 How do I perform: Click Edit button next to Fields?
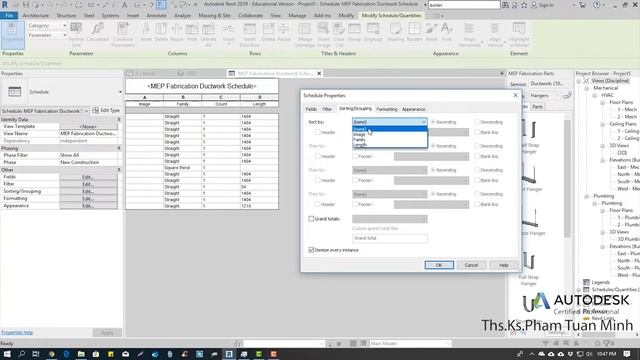88,177
